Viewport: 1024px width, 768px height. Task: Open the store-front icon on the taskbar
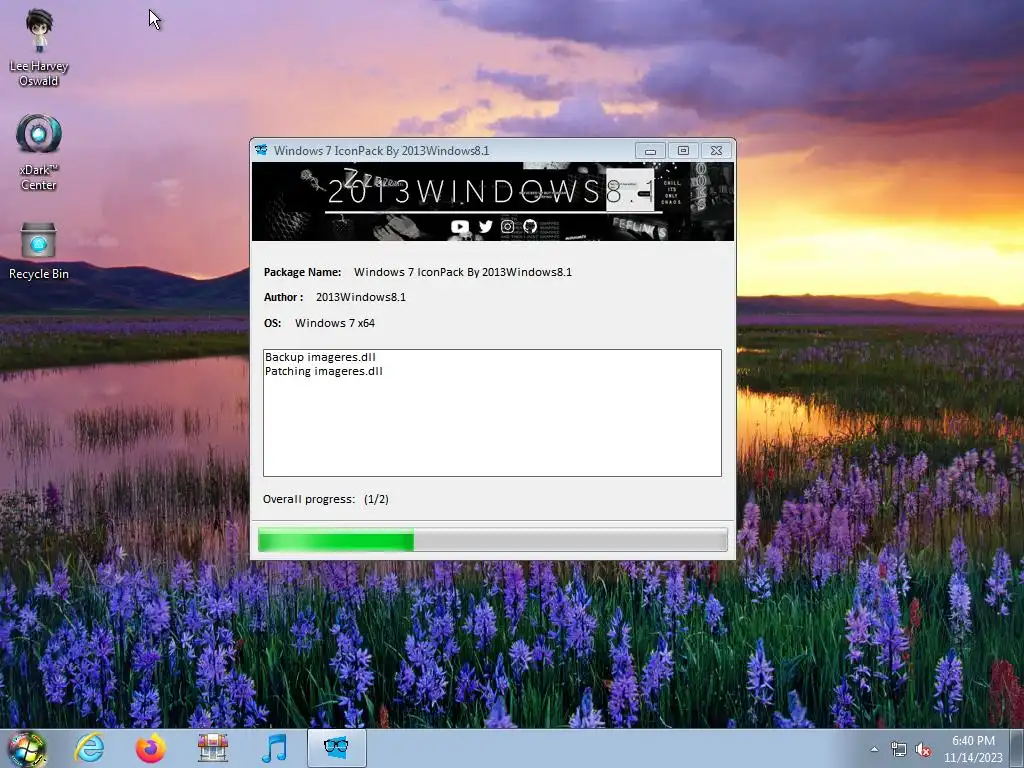[x=213, y=748]
